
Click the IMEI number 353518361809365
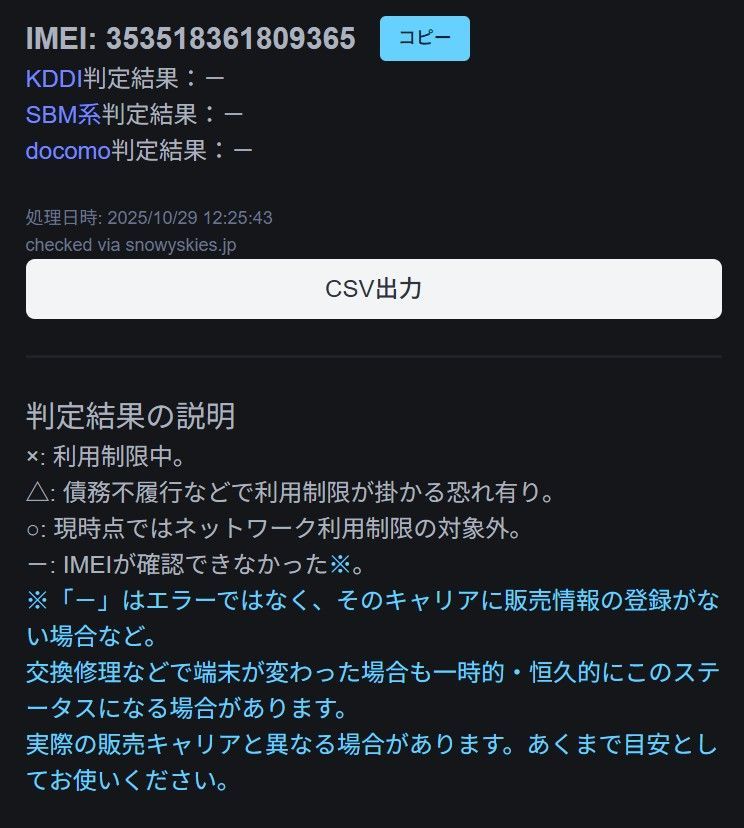click(x=231, y=38)
